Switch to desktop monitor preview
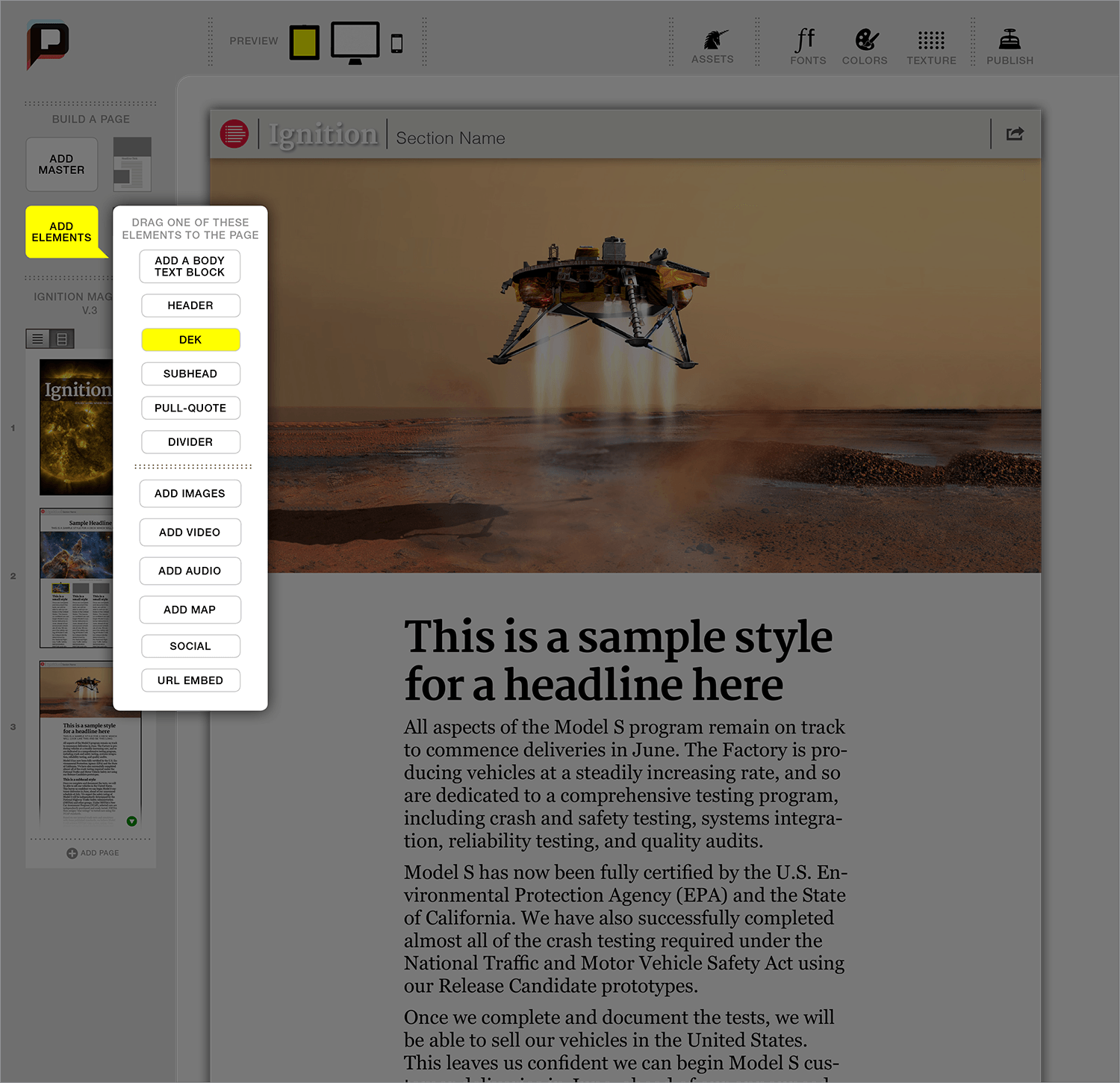This screenshot has height=1083, width=1120. 355,43
